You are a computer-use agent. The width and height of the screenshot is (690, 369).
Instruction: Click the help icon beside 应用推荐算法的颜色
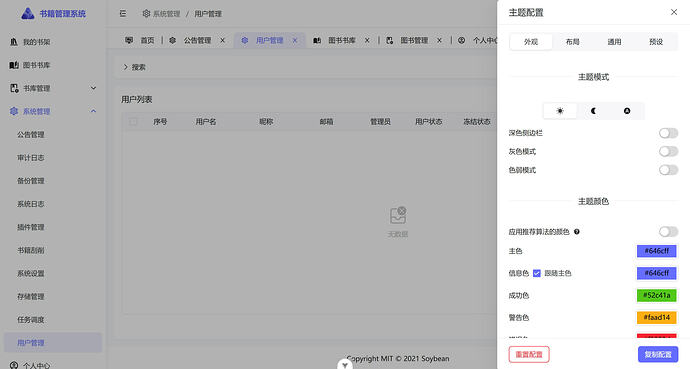576,232
